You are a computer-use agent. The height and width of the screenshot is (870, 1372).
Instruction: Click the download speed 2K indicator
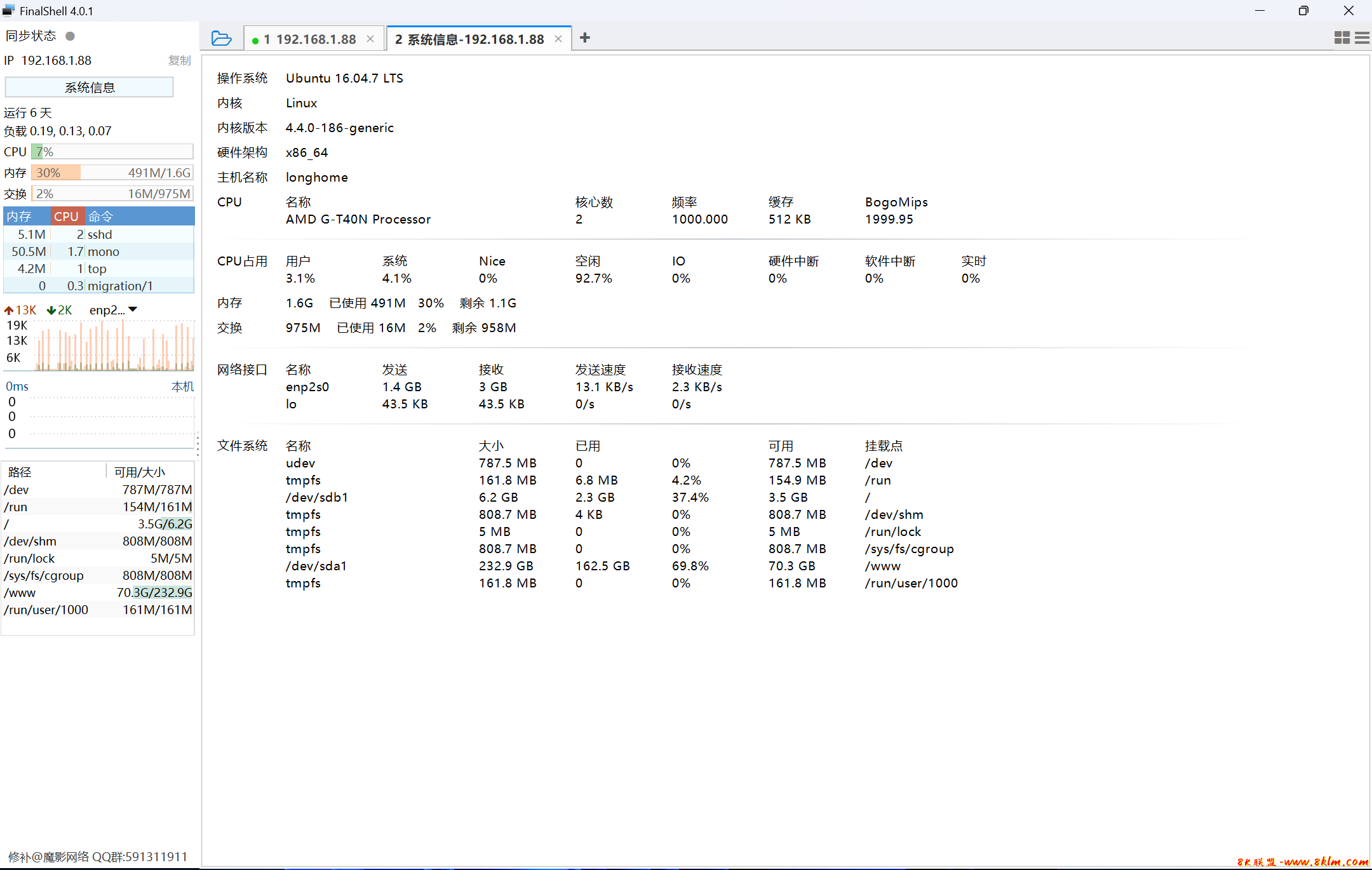click(60, 310)
